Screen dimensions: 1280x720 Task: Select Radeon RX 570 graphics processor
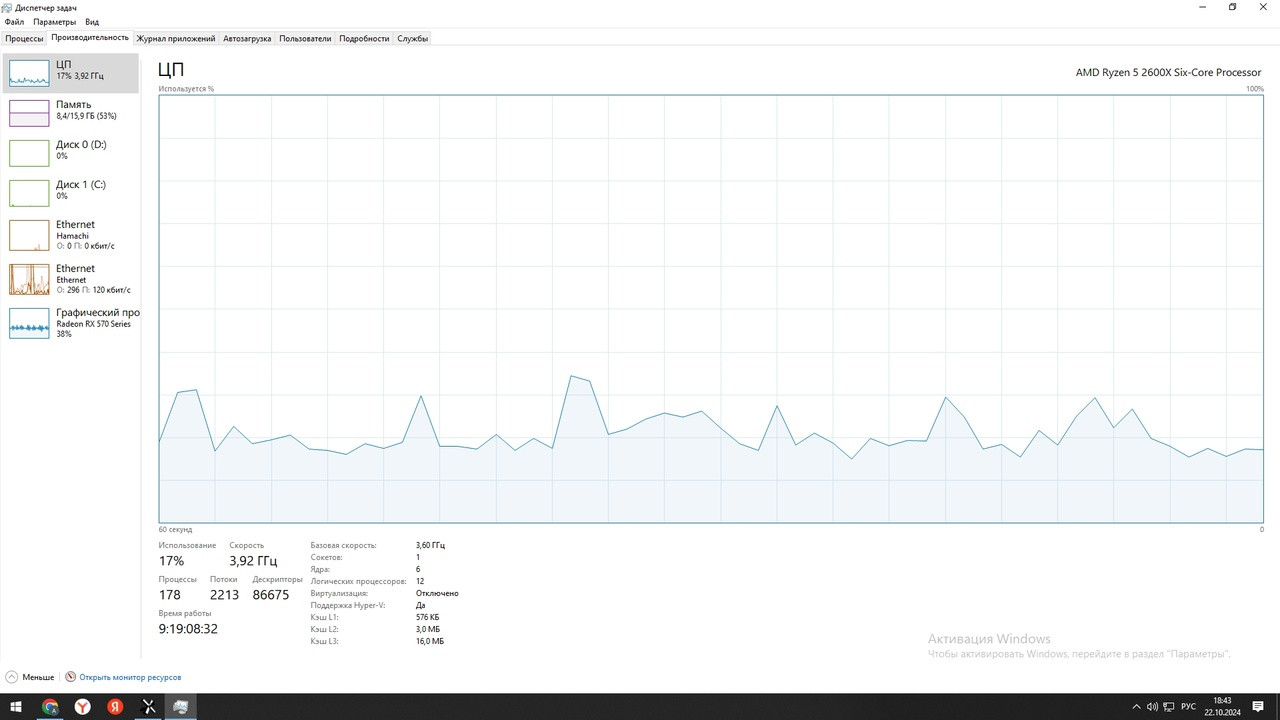click(x=71, y=323)
